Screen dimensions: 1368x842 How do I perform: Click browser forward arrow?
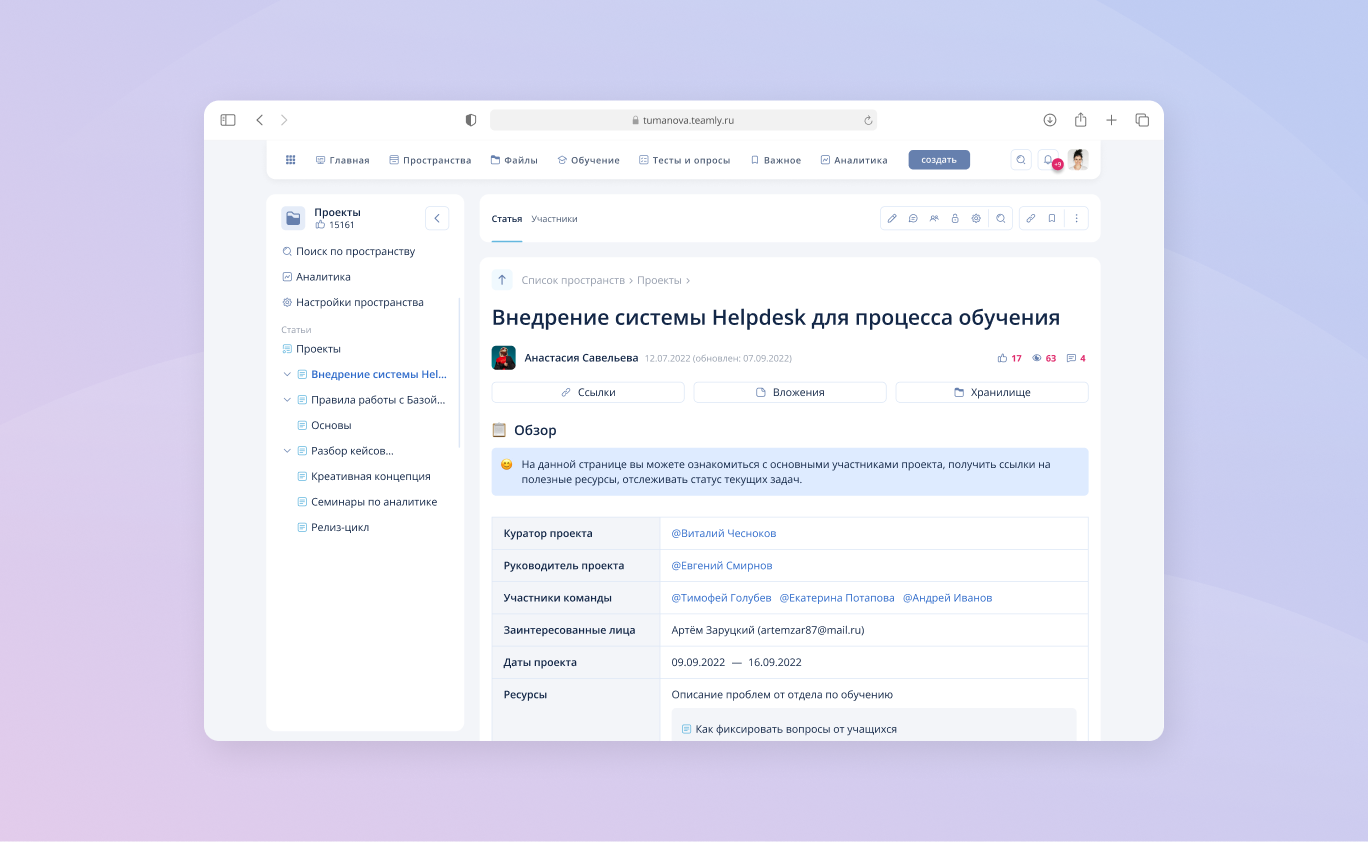pyautogui.click(x=284, y=120)
